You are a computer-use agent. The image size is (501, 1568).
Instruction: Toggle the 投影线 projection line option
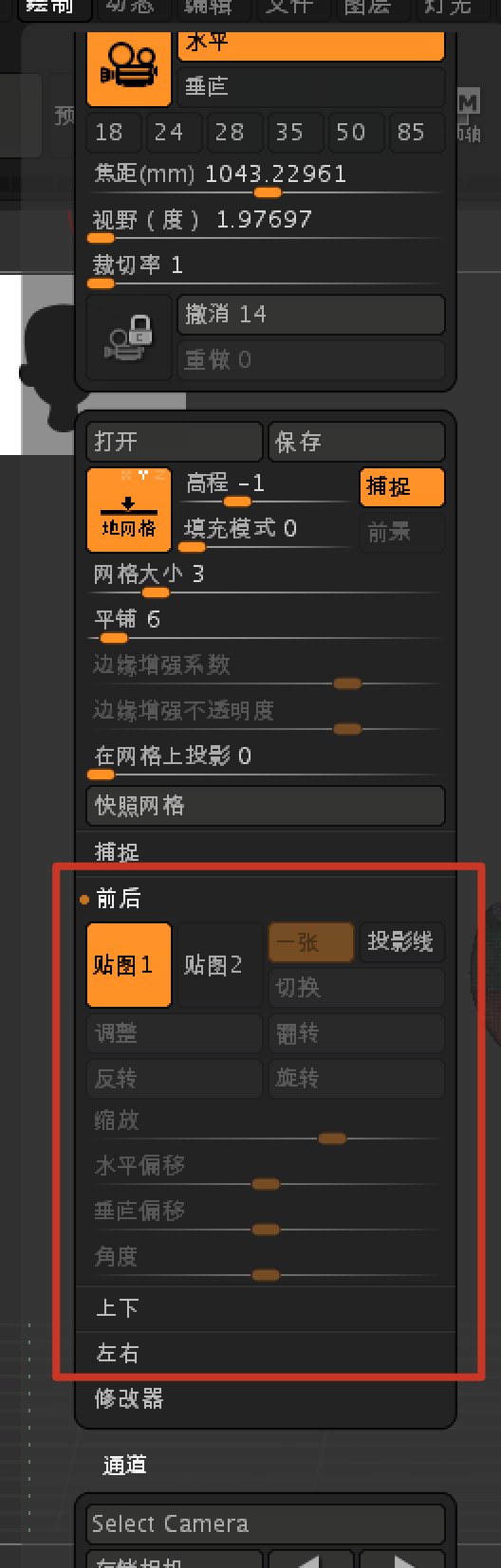(401, 942)
